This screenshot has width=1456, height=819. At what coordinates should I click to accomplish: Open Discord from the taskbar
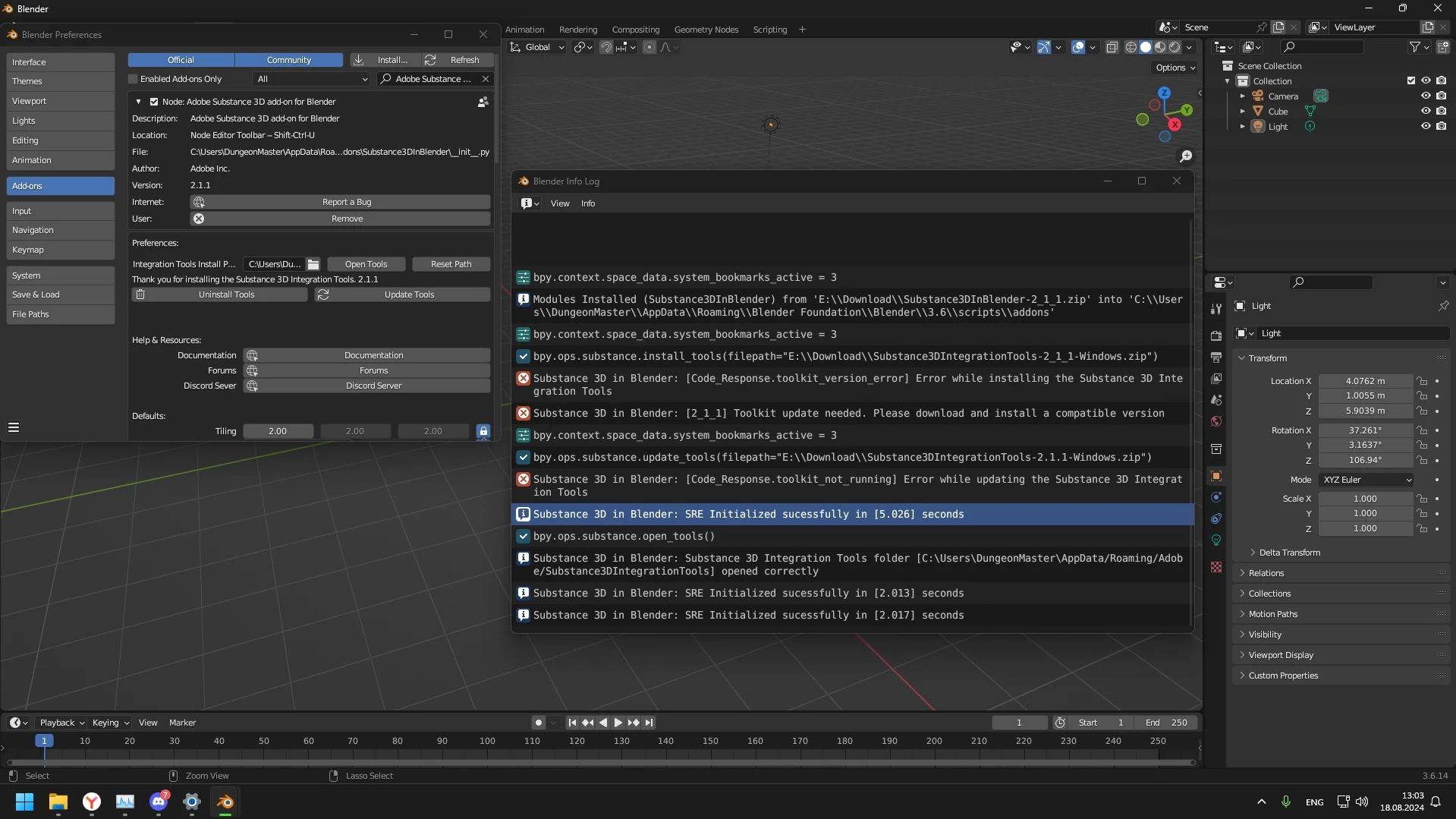(x=159, y=802)
